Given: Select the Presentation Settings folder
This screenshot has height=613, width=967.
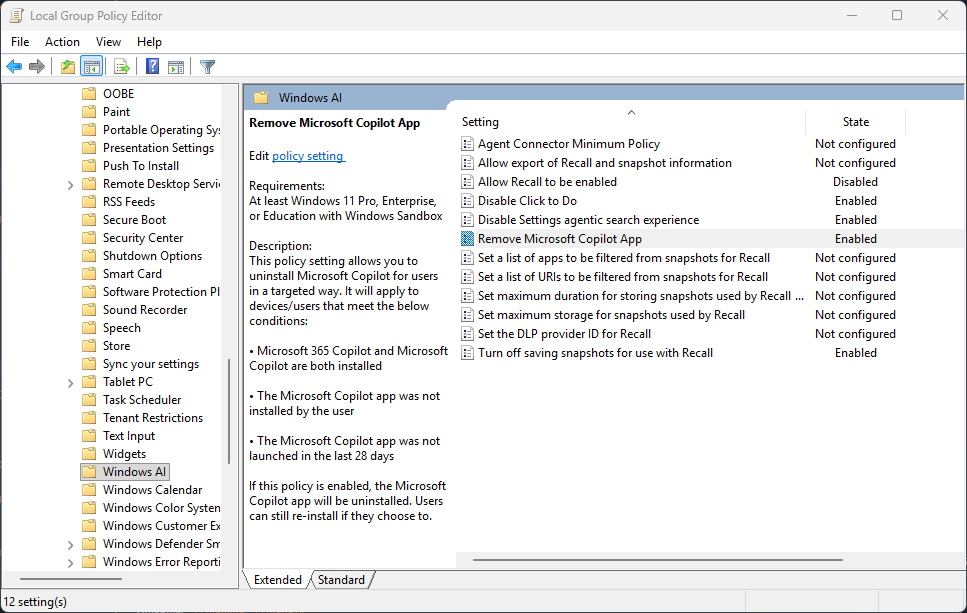Looking at the screenshot, I should click(x=158, y=148).
